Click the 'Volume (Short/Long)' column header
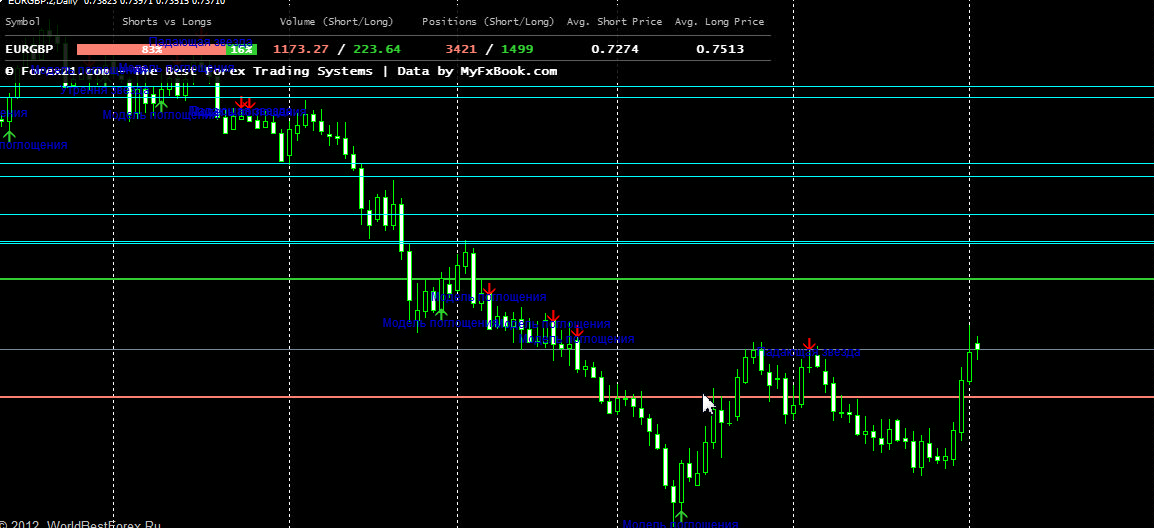The width and height of the screenshot is (1154, 528). 337,21
